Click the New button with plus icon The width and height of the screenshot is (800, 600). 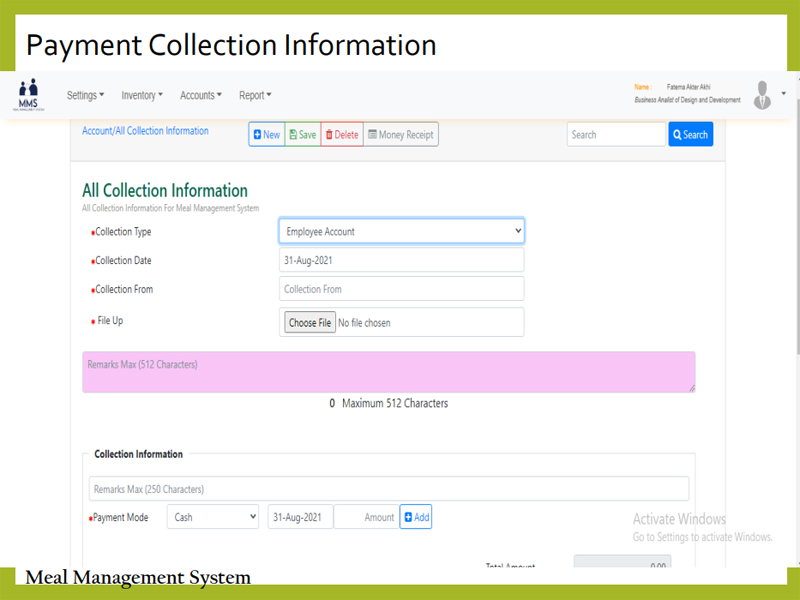coord(267,135)
